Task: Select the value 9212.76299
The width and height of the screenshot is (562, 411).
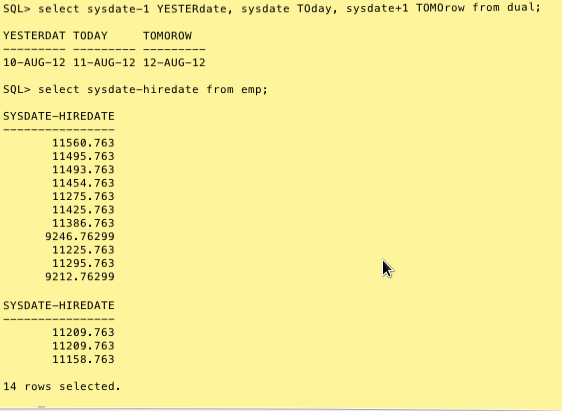Action: (80, 277)
